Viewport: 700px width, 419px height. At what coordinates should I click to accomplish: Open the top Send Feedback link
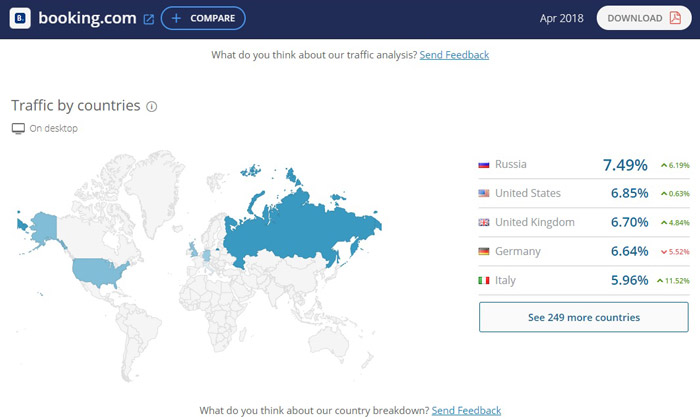(x=454, y=55)
